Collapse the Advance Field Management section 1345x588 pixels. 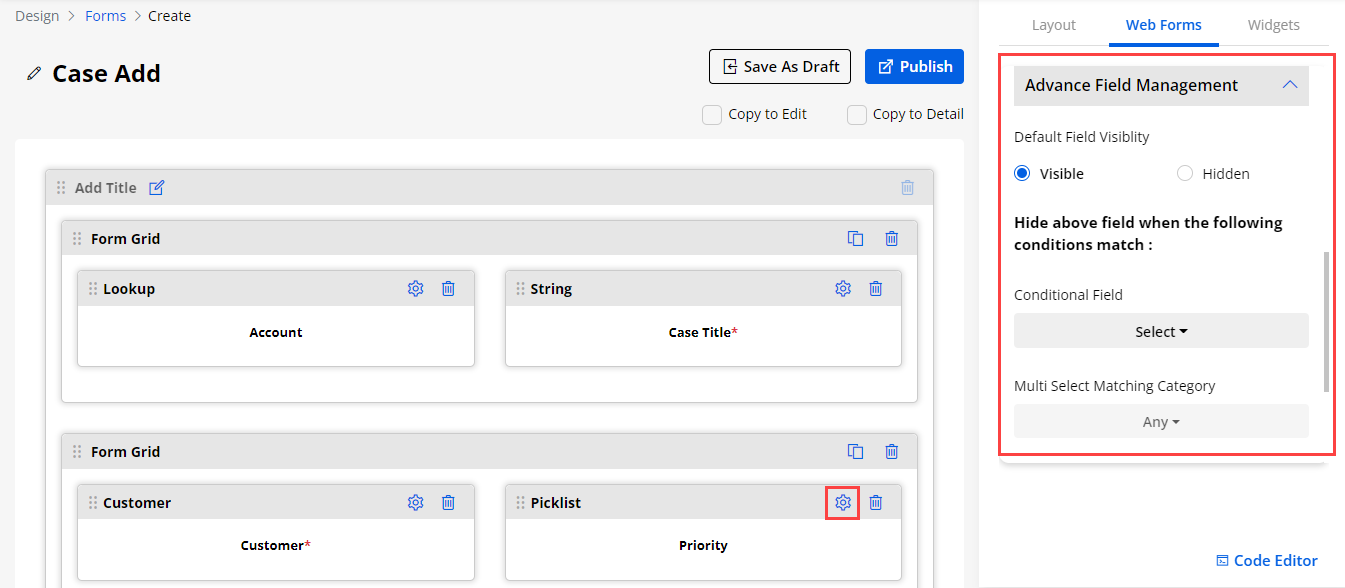click(1289, 86)
